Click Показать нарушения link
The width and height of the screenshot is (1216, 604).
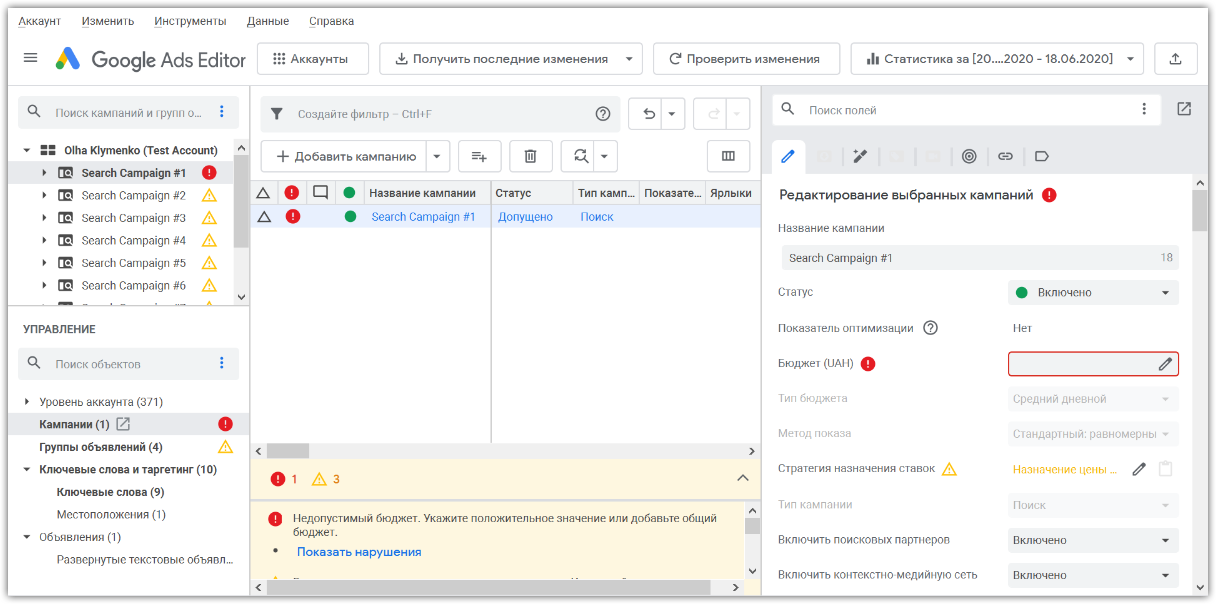pos(359,552)
